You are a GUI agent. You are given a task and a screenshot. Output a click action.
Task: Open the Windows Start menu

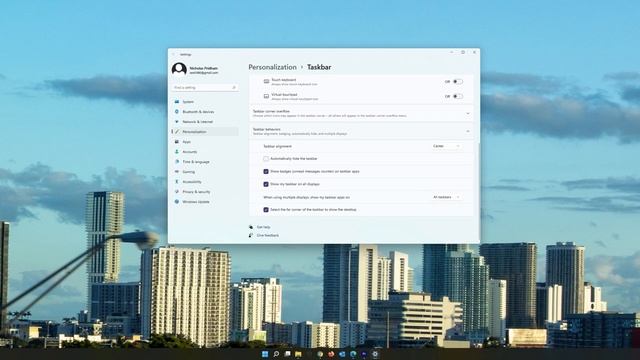(265, 354)
